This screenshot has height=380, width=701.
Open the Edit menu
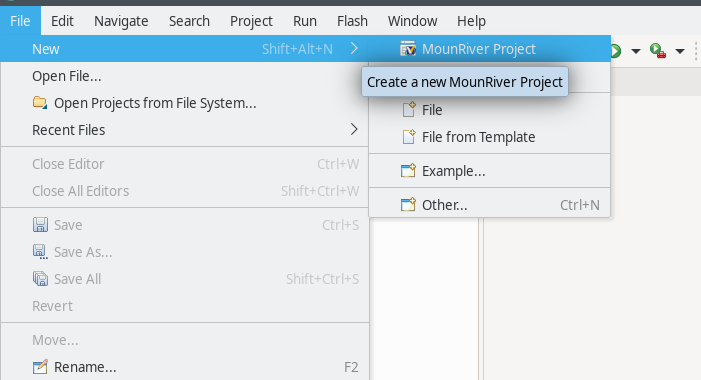click(x=62, y=21)
